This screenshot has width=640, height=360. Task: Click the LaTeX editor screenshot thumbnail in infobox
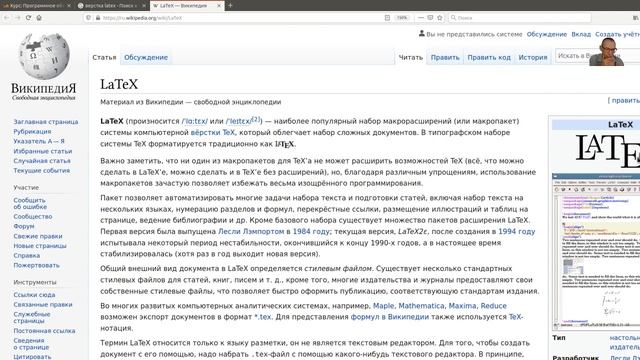coord(596,251)
